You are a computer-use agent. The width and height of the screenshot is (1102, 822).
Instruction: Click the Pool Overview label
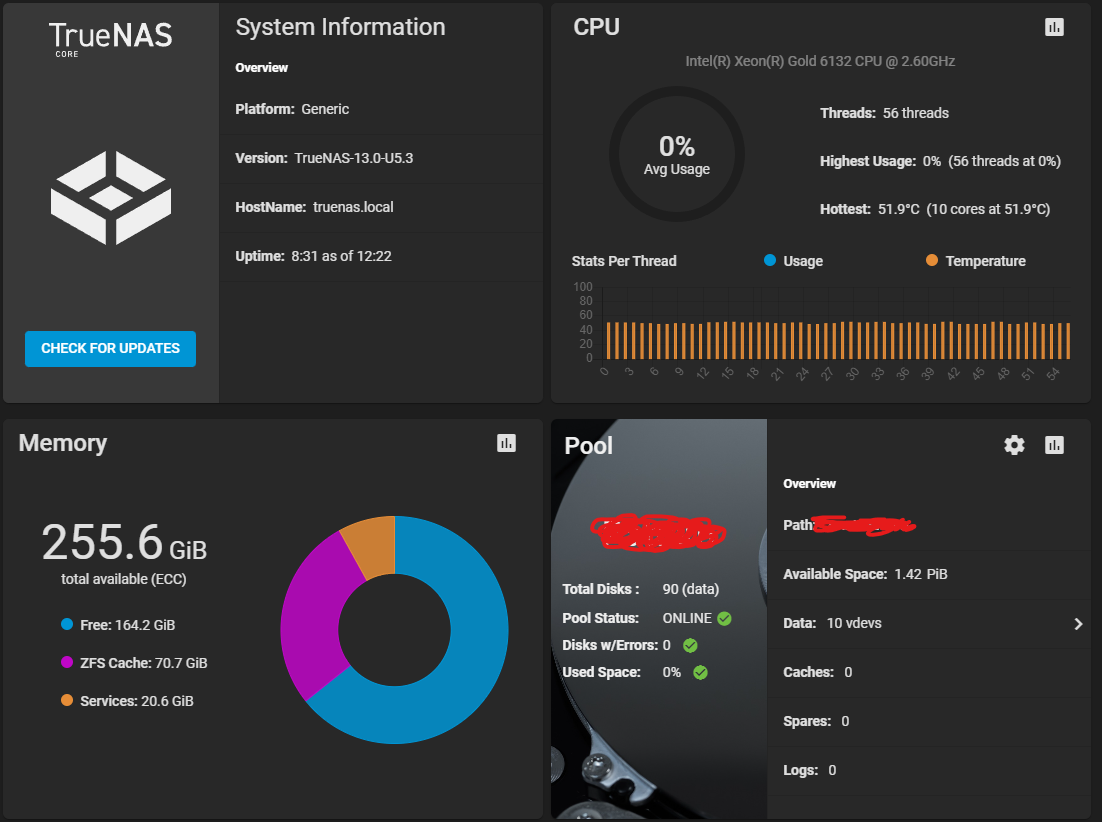click(x=809, y=483)
